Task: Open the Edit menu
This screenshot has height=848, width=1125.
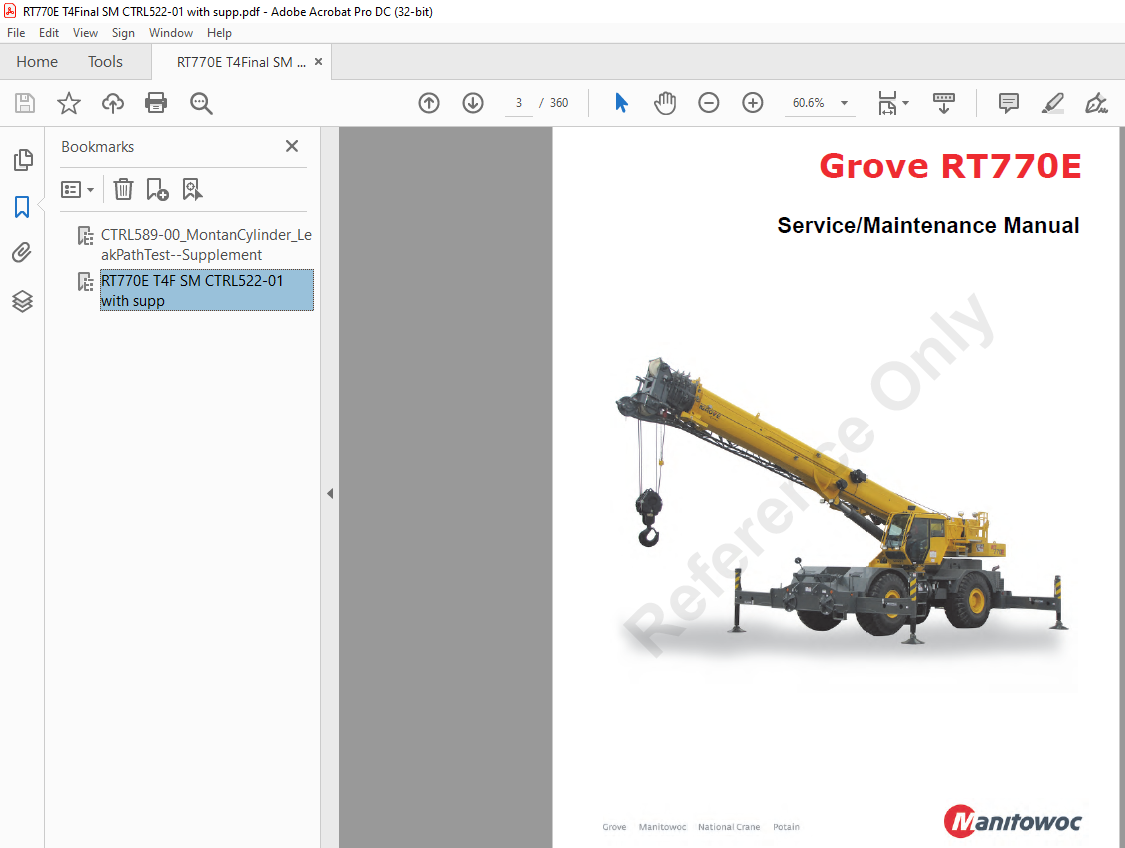Action: (x=49, y=33)
